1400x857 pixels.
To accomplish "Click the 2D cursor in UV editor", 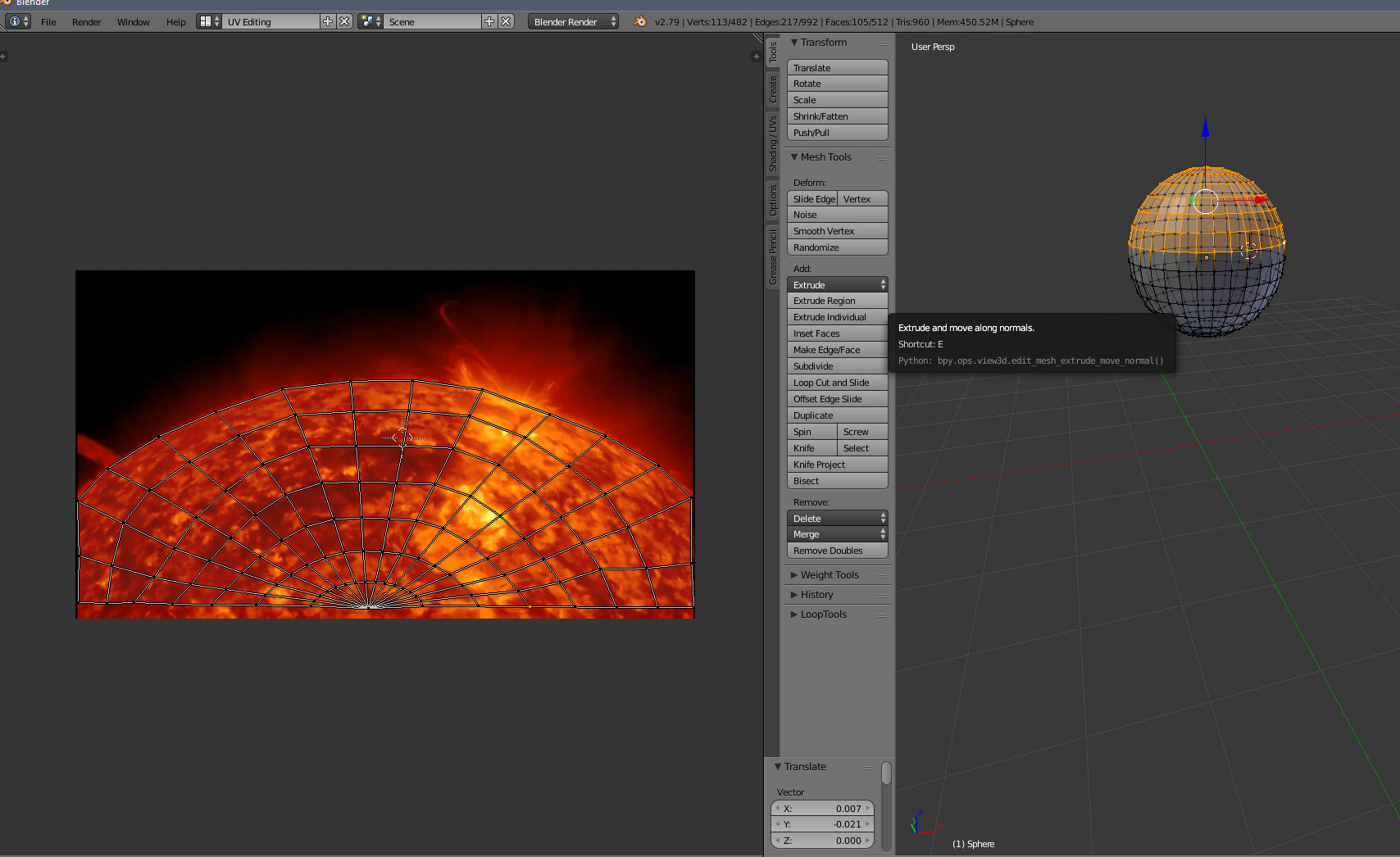I will [402, 438].
